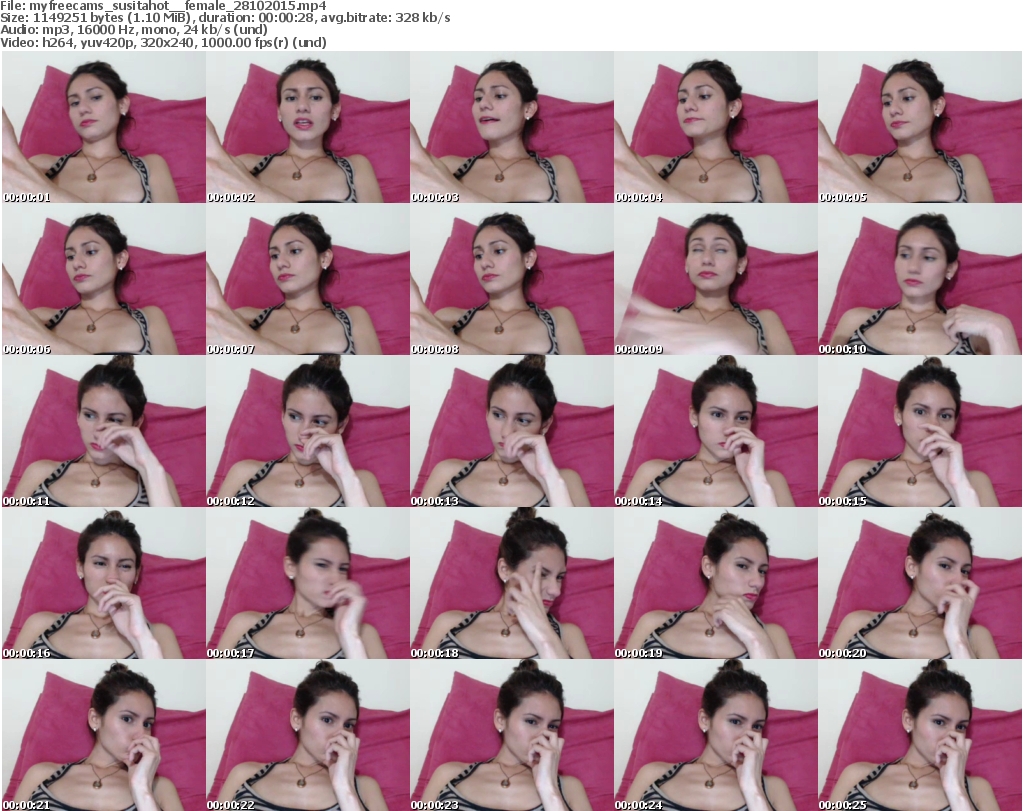Open the frame at 00:00:06
Viewport: 1024px width, 811px height.
(x=104, y=279)
